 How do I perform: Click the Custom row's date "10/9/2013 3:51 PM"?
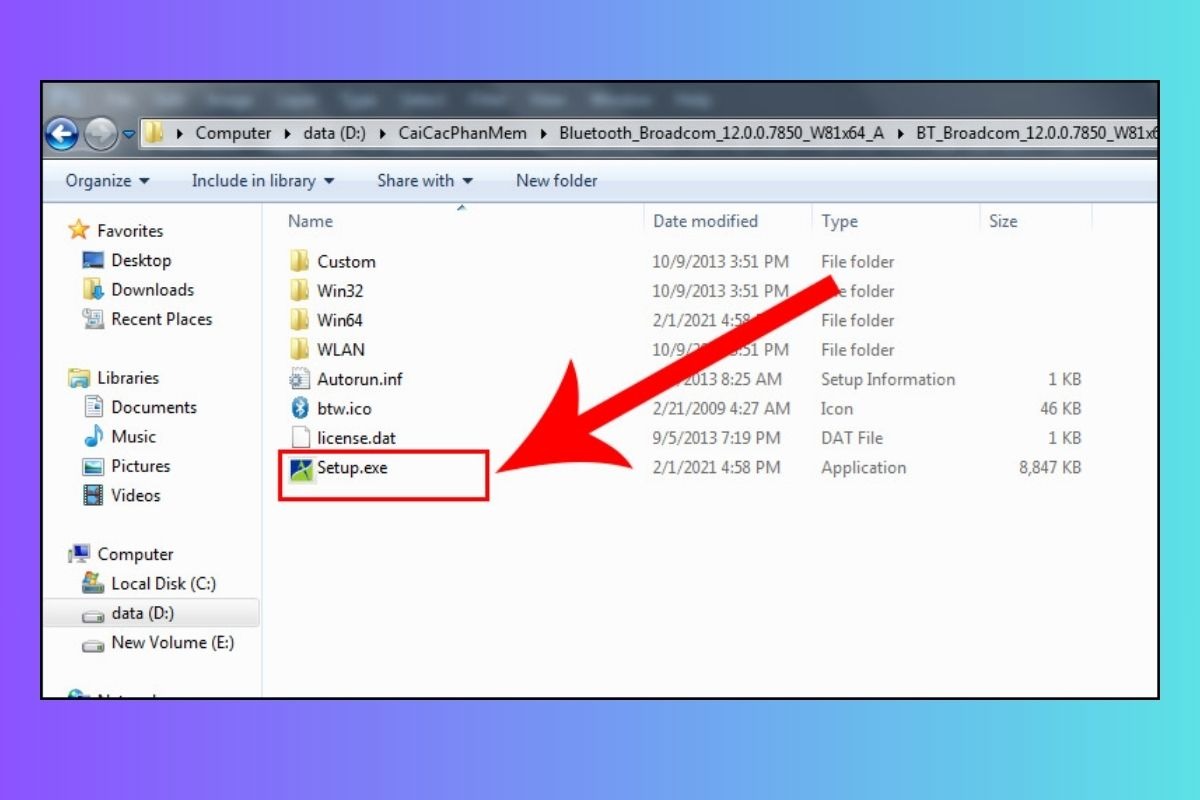pos(721,262)
